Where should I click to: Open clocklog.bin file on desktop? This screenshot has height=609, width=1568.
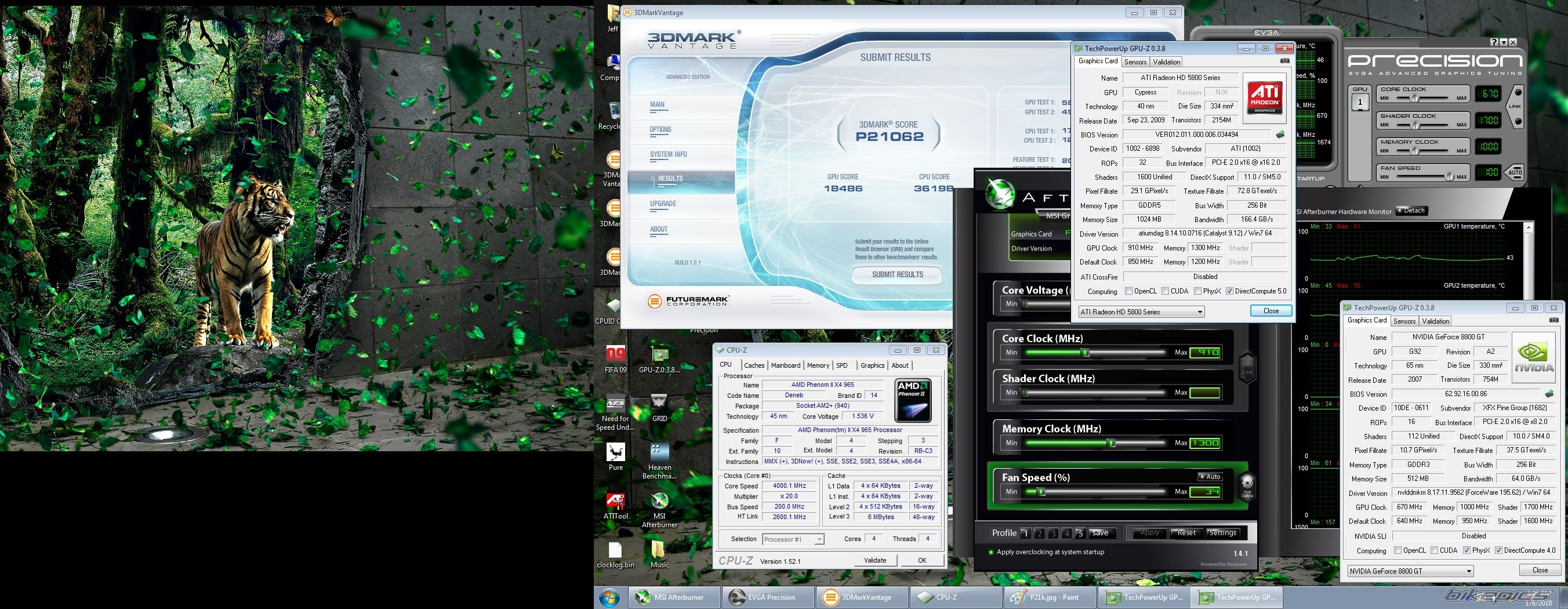coord(615,550)
